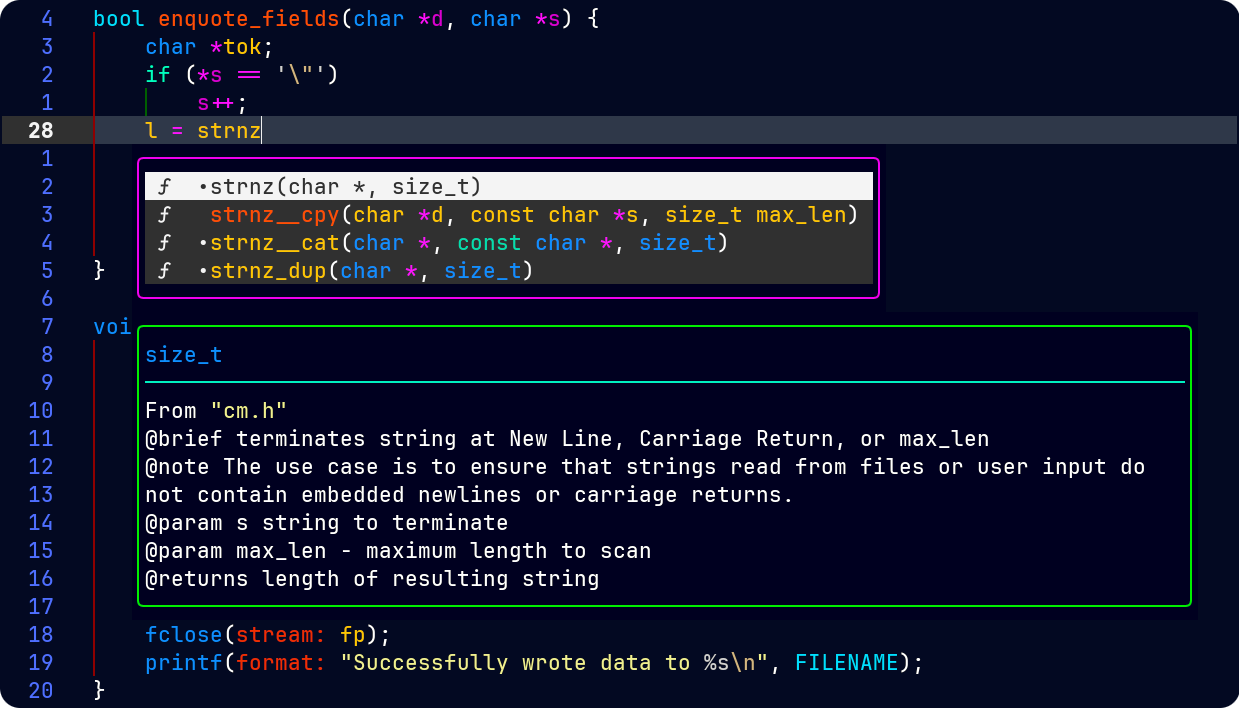1239x708 pixels.
Task: Click the function icon next to strnz_dup
Action: click(x=164, y=271)
